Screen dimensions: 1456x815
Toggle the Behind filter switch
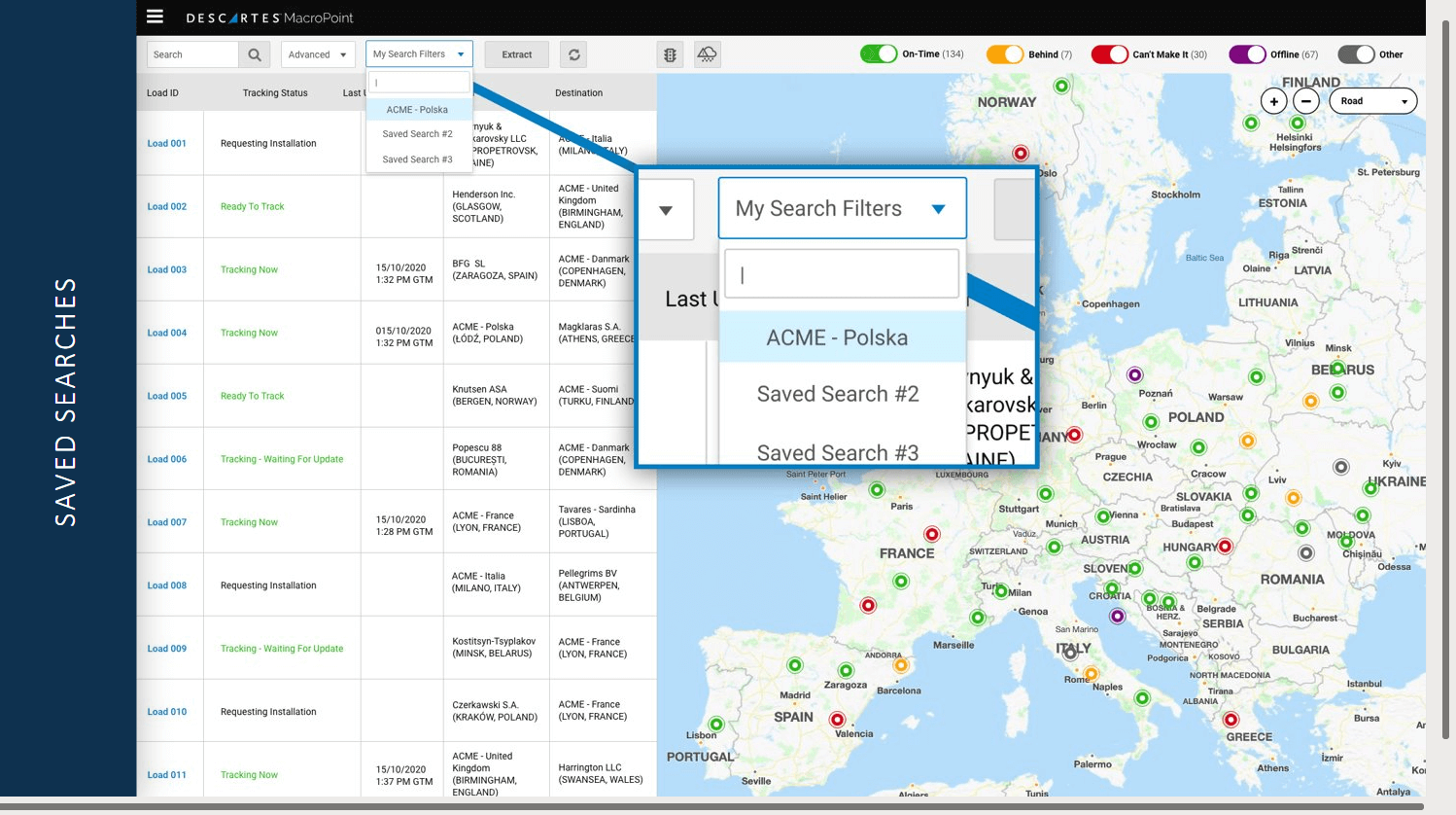coord(1005,54)
